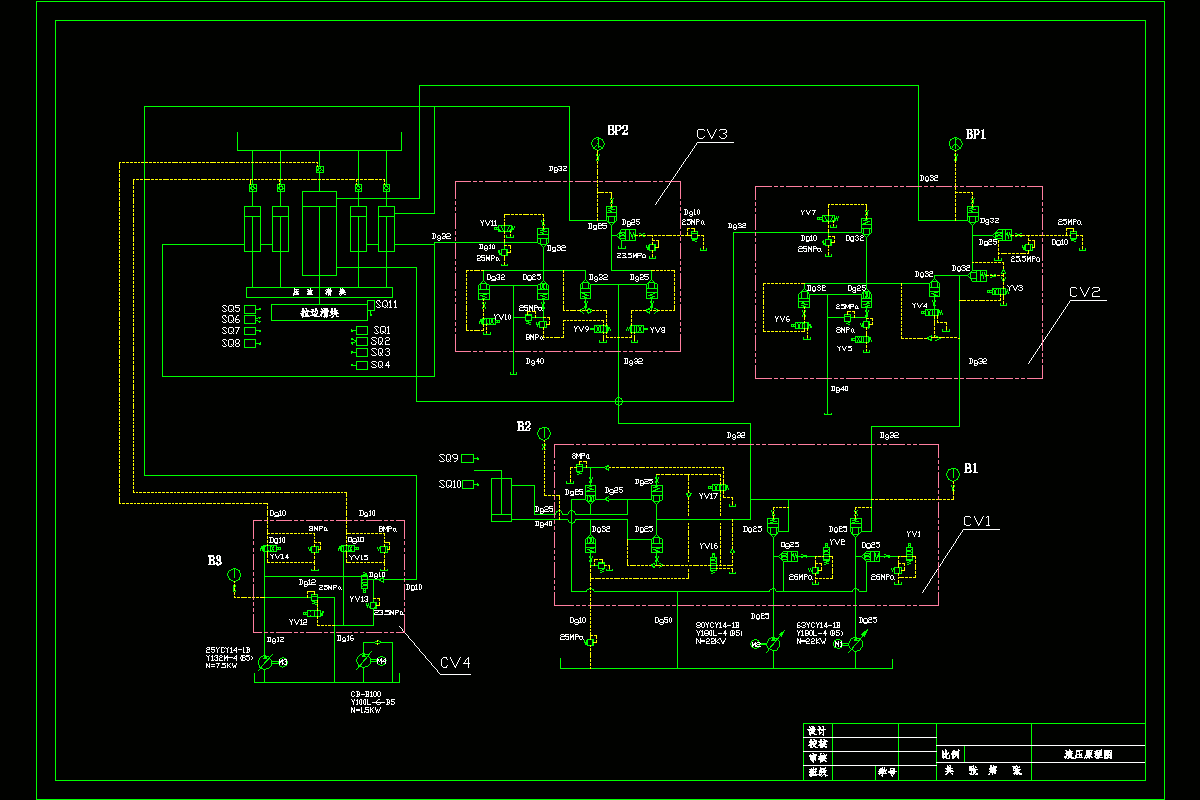This screenshot has height=800, width=1200.
Task: Click the 比例 cell in title block
Action: point(950,755)
